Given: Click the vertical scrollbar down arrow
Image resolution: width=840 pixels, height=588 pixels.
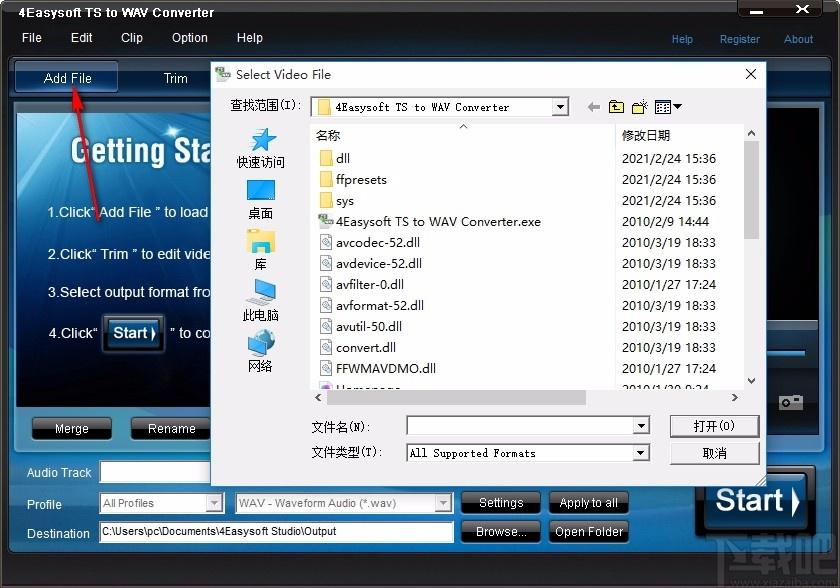Looking at the screenshot, I should pyautogui.click(x=751, y=381).
